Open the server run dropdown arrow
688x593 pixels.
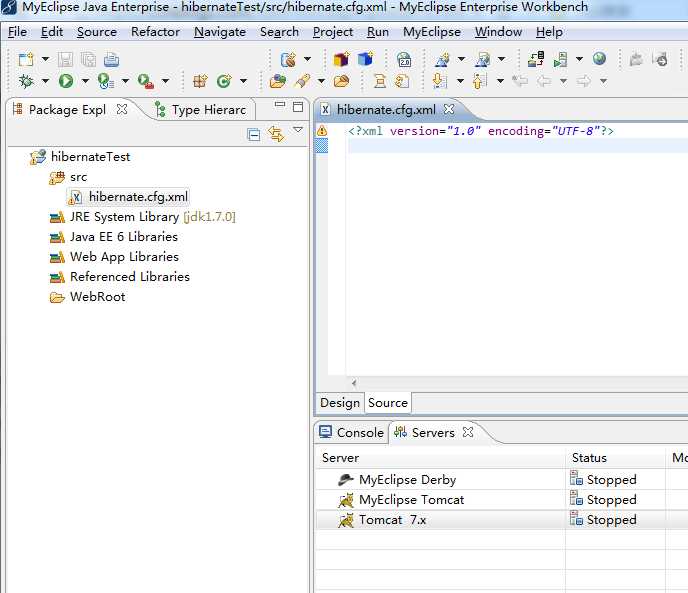pos(579,59)
